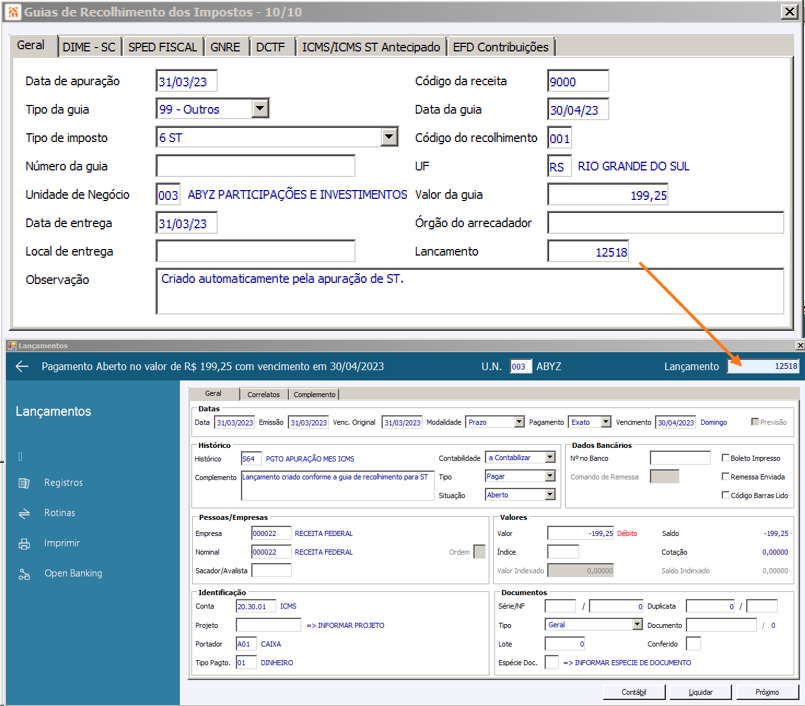Screen dimensions: 805x706
Task: Click the back arrow in Lançamentos header
Action: (22, 366)
